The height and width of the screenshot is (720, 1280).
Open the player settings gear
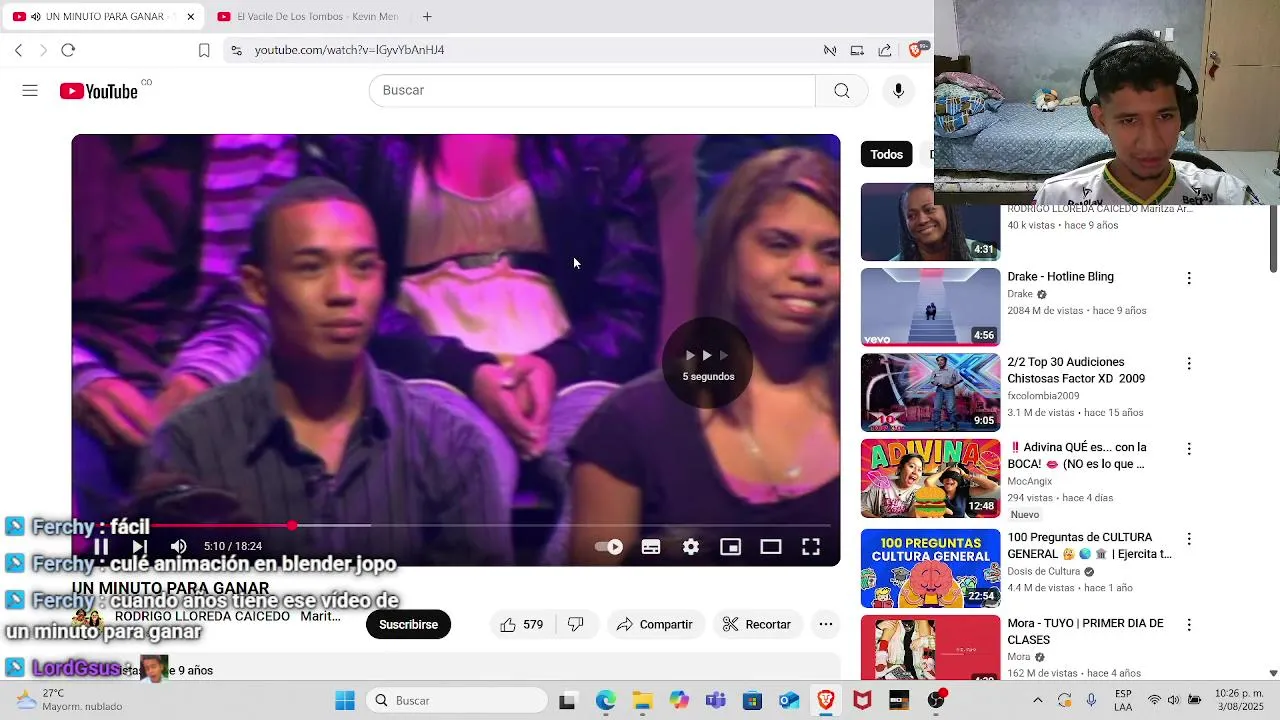tap(691, 547)
